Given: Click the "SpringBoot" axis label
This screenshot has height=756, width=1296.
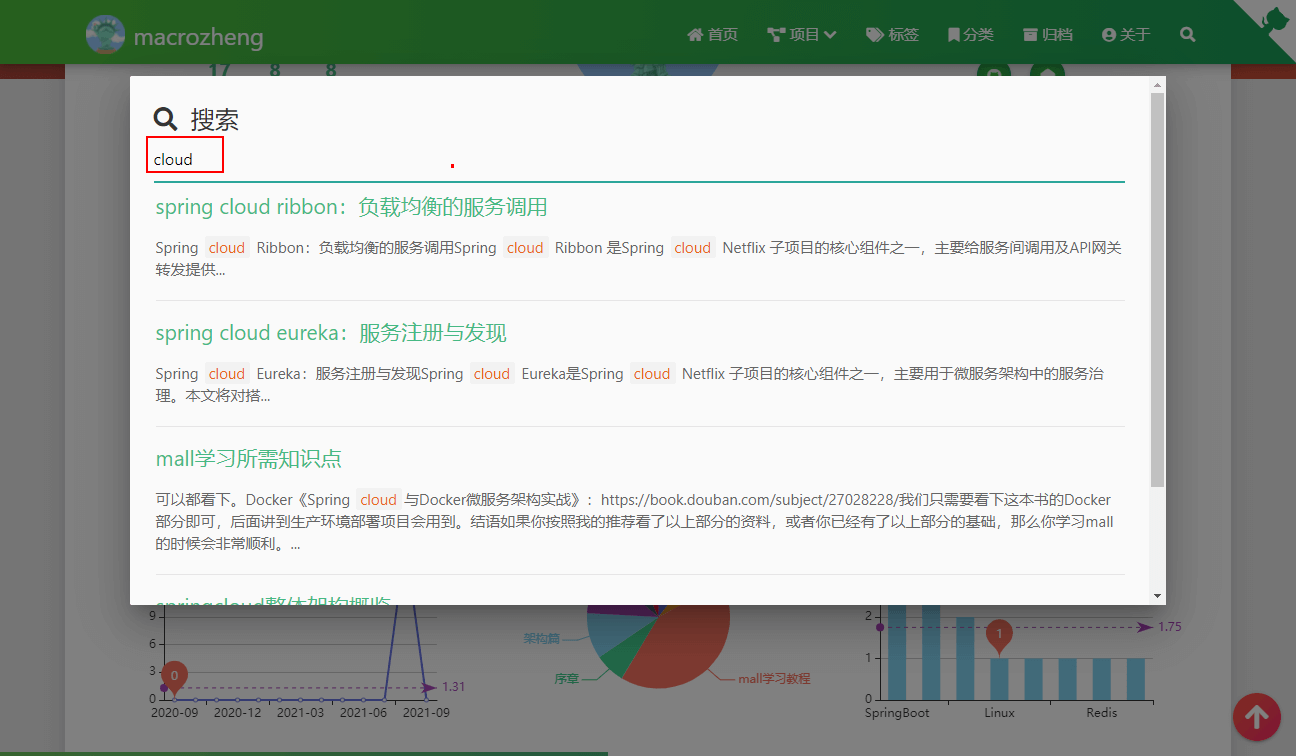Looking at the screenshot, I should 897,713.
